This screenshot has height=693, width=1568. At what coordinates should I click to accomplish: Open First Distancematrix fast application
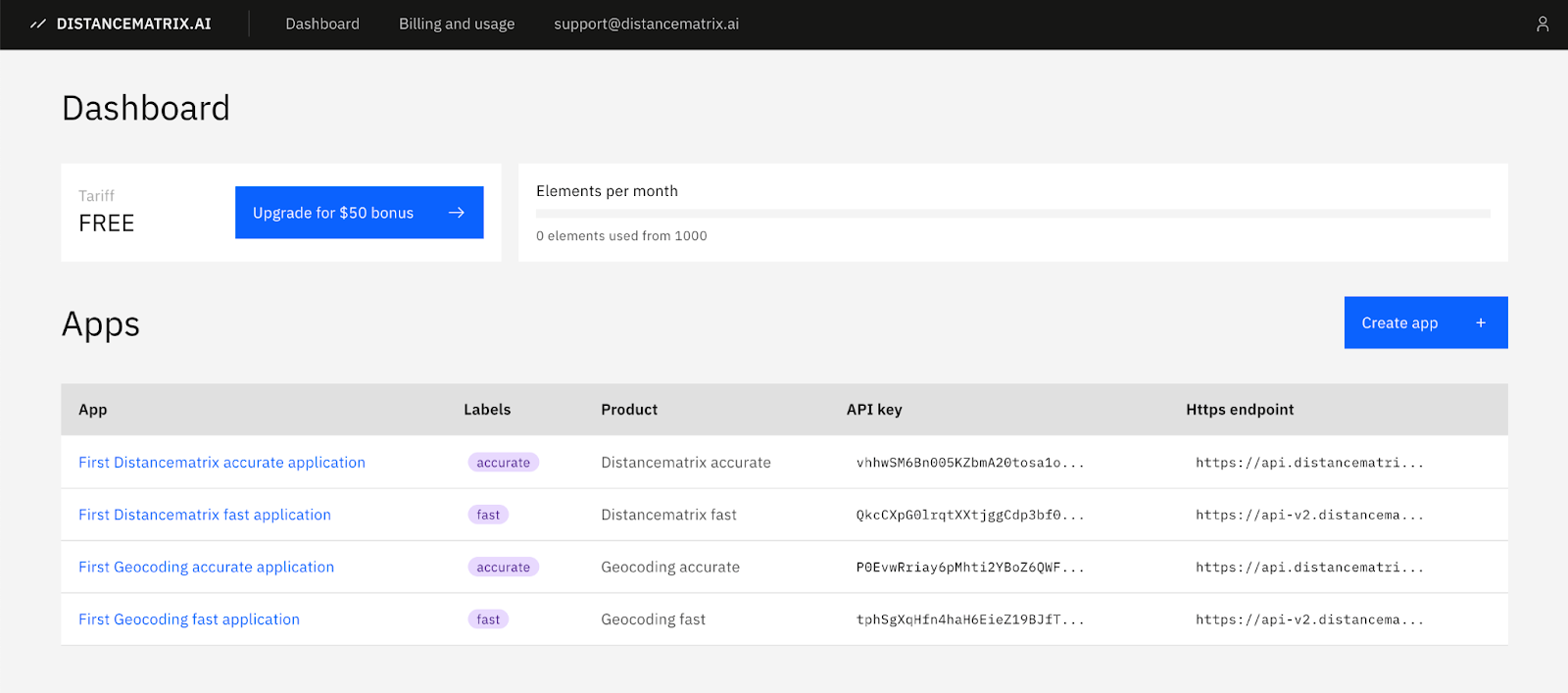click(205, 515)
